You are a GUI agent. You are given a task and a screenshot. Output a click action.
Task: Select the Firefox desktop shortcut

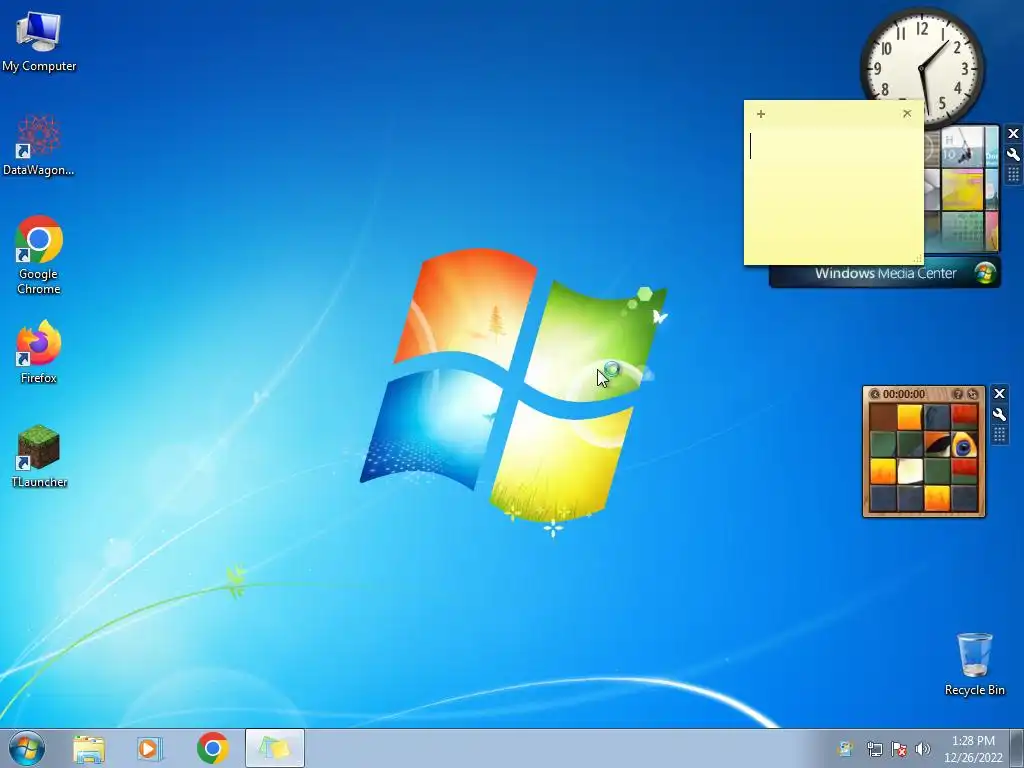39,352
